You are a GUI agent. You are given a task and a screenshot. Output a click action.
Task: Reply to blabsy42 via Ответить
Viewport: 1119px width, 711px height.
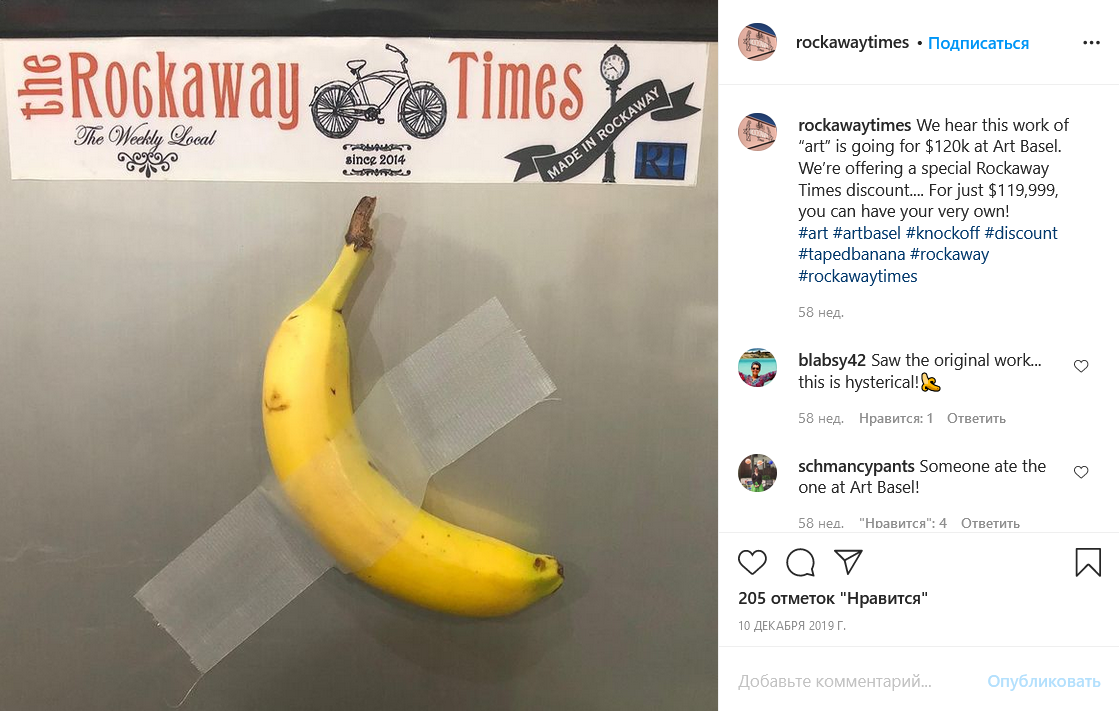point(976,418)
